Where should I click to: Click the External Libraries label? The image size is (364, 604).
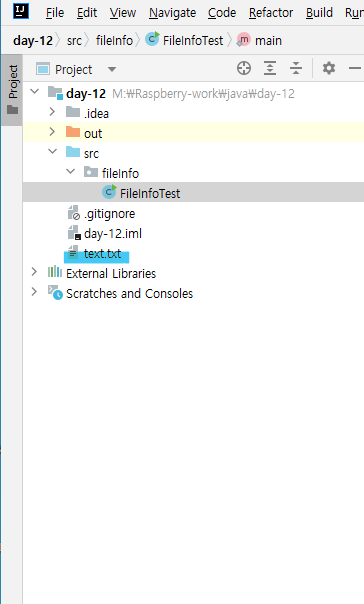pos(111,273)
